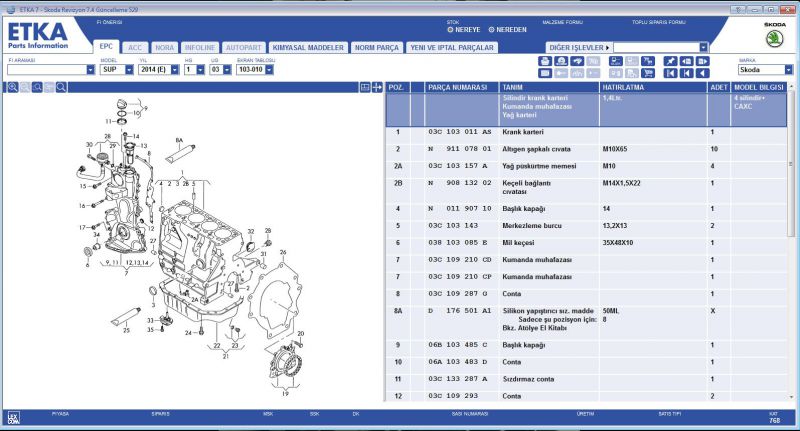Screen dimensions: 800x431
Task: Click the split layout icon above diagram
Action: (x=365, y=87)
